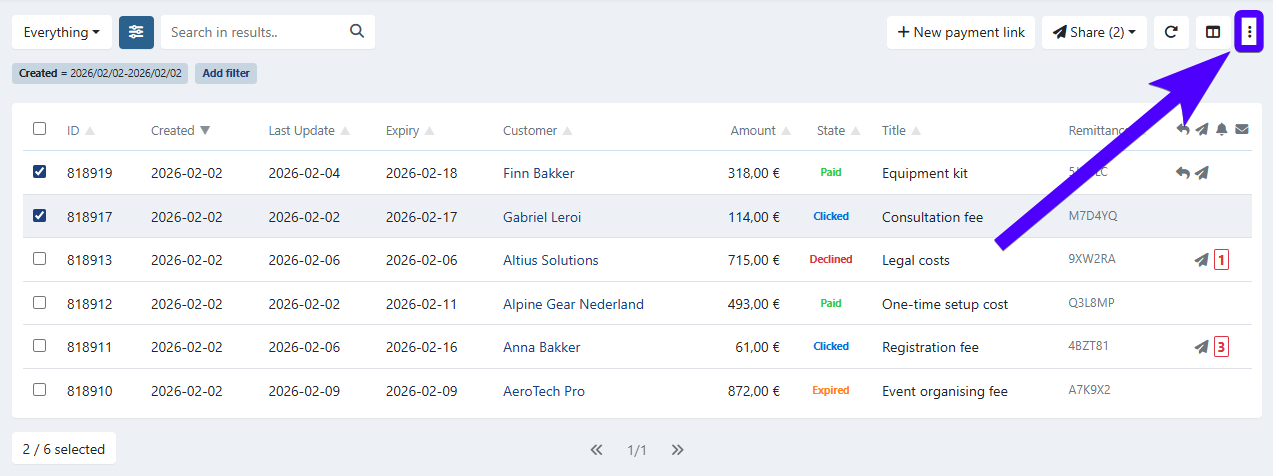Screen dimensions: 1273x476
Task: Click the reply arrow icon in Finn Bakker row
Action: pos(1183,173)
